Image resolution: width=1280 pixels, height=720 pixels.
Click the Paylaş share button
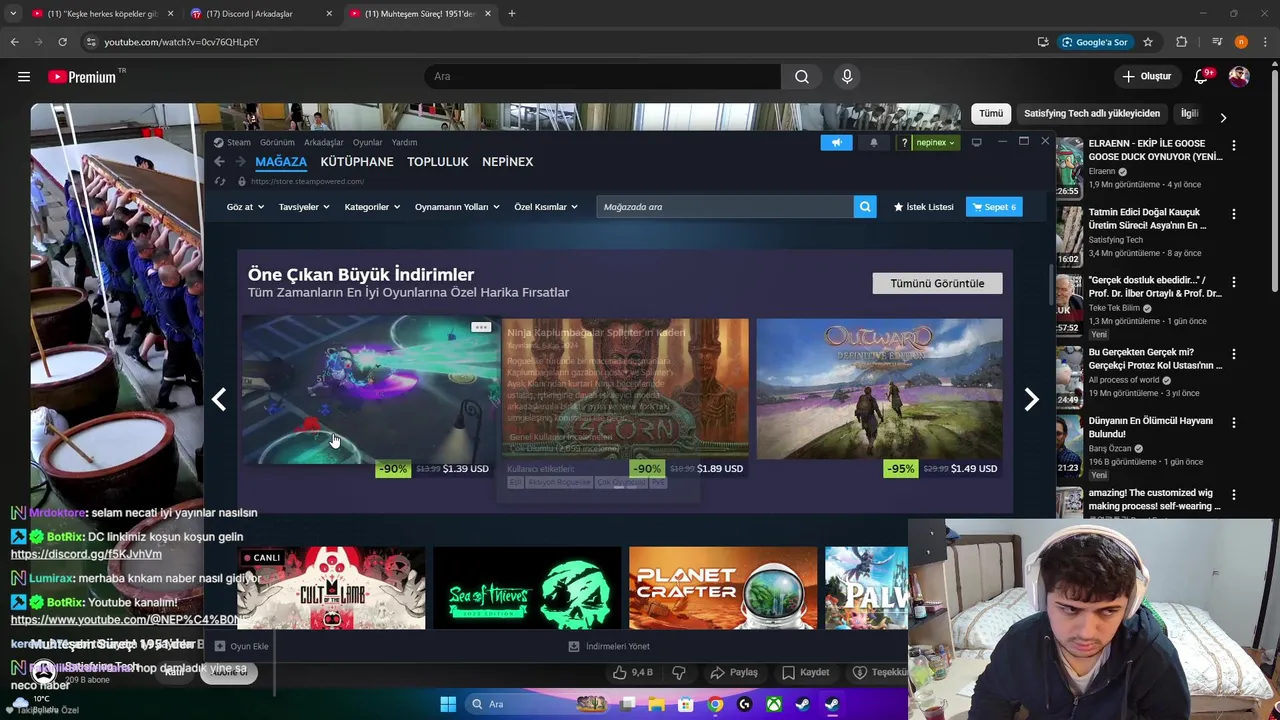click(733, 672)
